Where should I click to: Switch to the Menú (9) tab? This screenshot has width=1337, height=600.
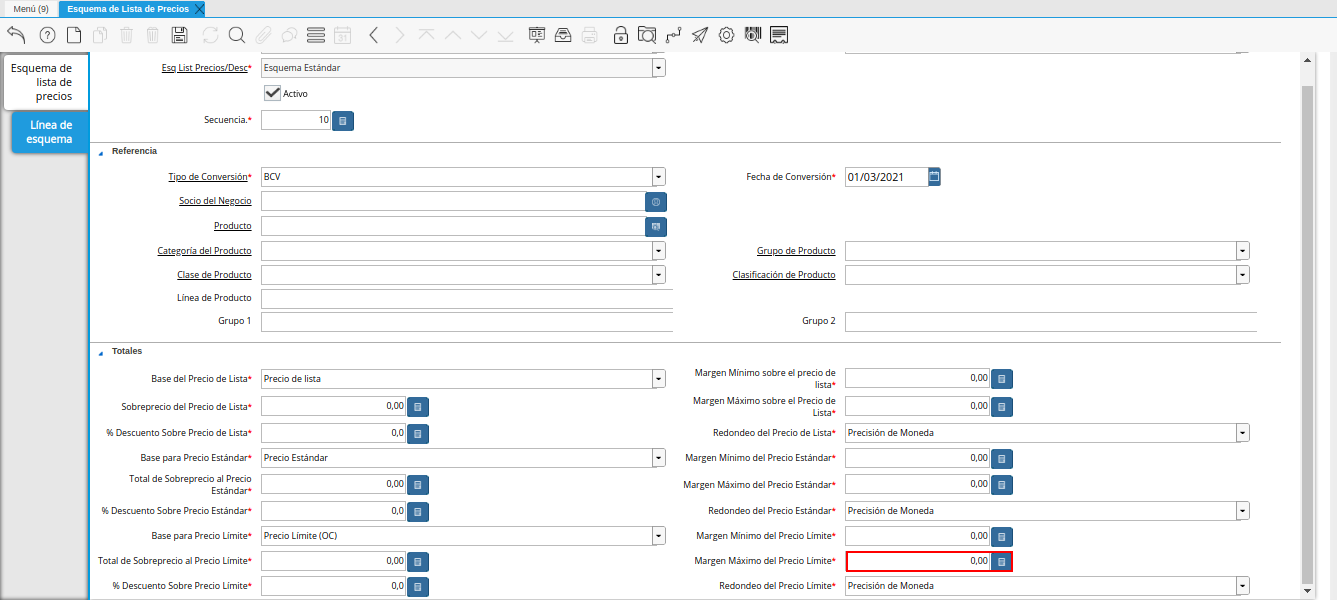click(x=30, y=9)
